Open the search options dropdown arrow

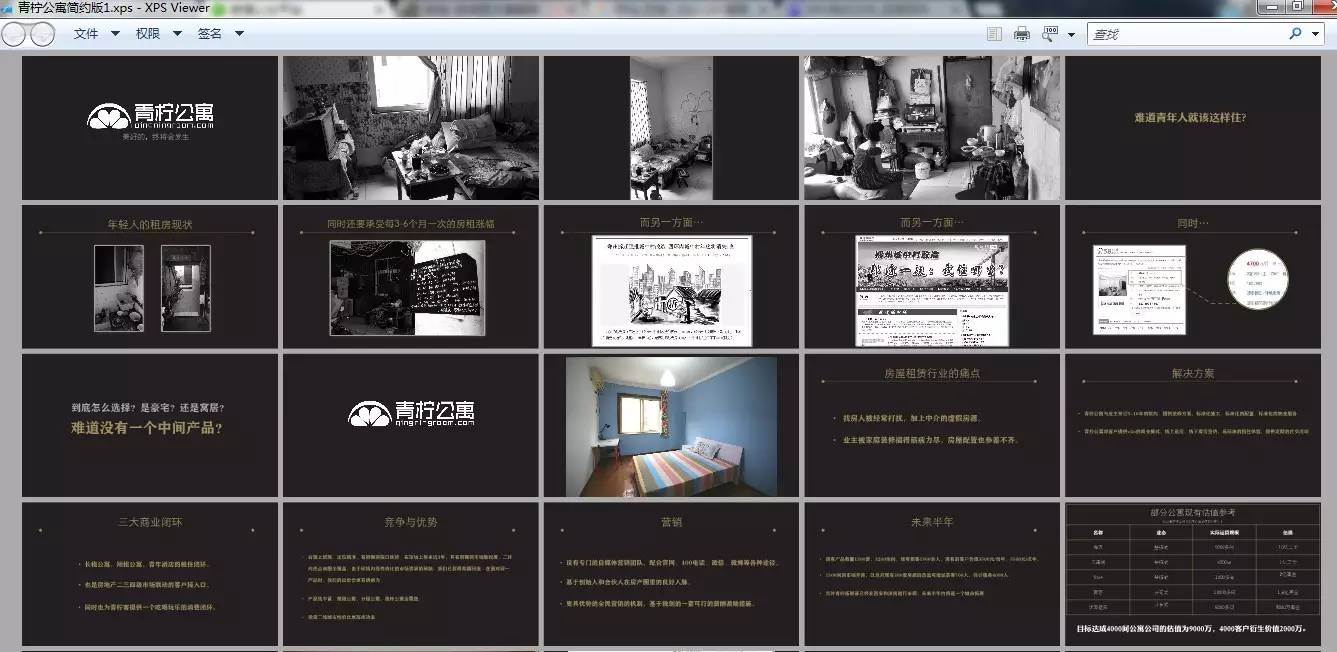pyautogui.click(x=1313, y=33)
